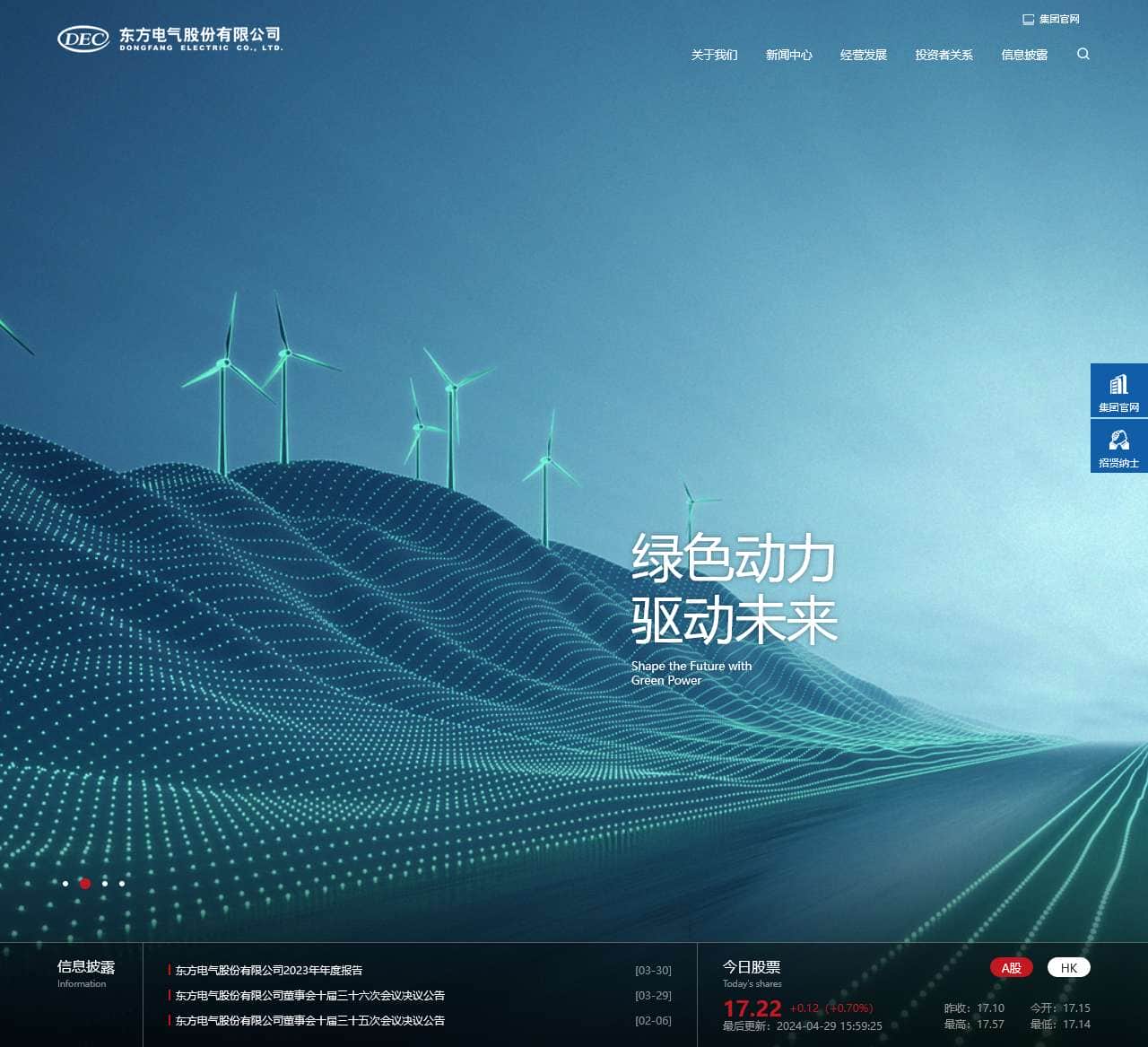This screenshot has height=1047, width=1148.
Task: Switch stock view to A股
Action: 1010,967
